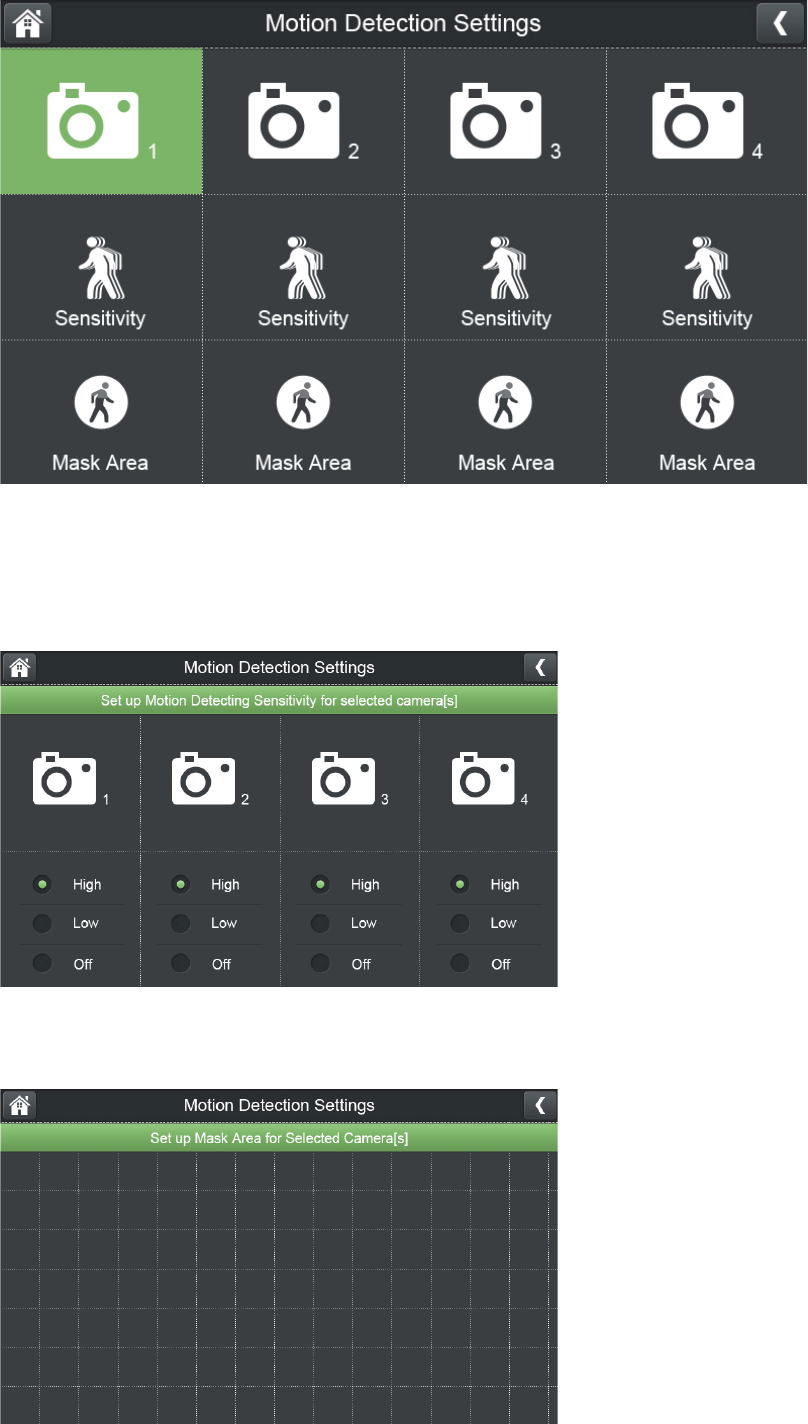This screenshot has width=808, height=1424.
Task: Go back using arrow in top screen
Action: [x=780, y=24]
